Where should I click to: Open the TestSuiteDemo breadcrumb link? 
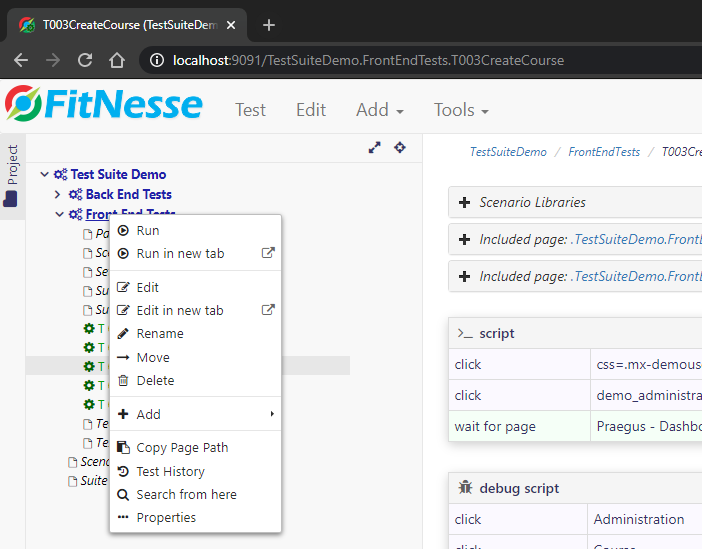click(508, 152)
